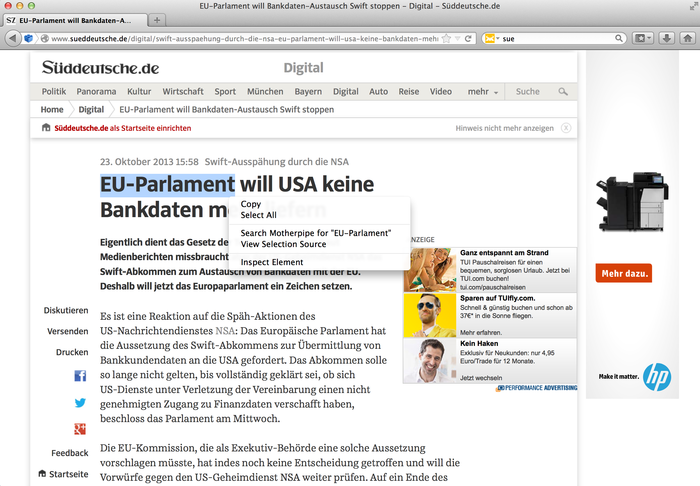This screenshot has width=700, height=486.
Task: Click the site search magnifier icon
Action: 563,91
